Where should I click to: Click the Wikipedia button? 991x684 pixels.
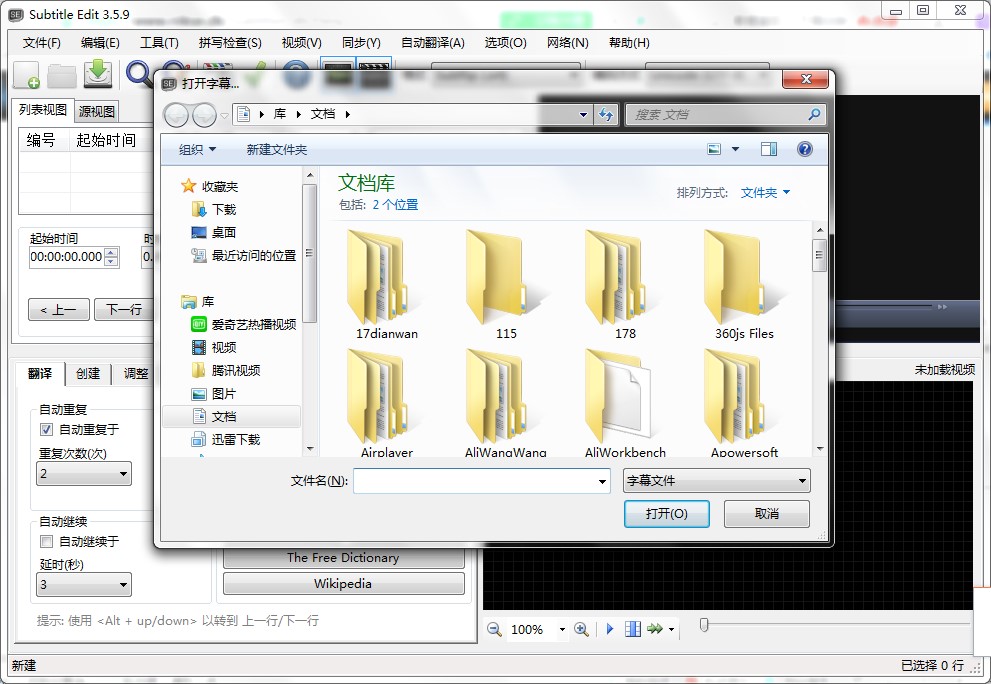(343, 583)
